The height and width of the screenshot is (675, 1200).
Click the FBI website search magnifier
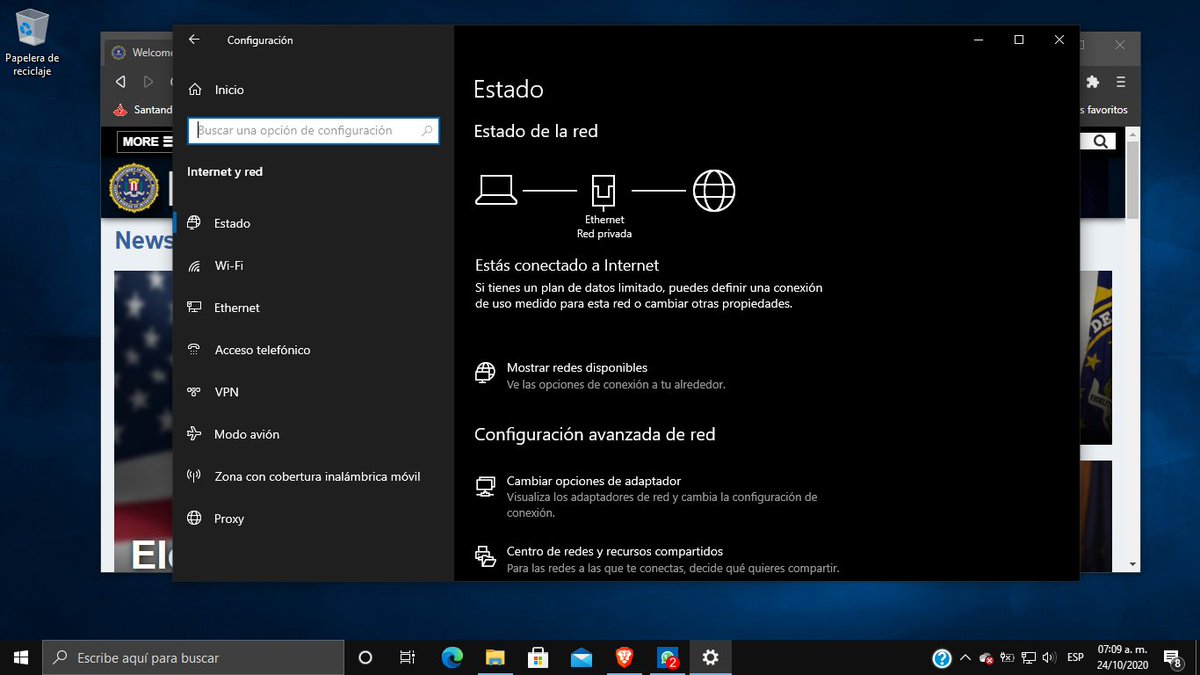pos(1101,142)
